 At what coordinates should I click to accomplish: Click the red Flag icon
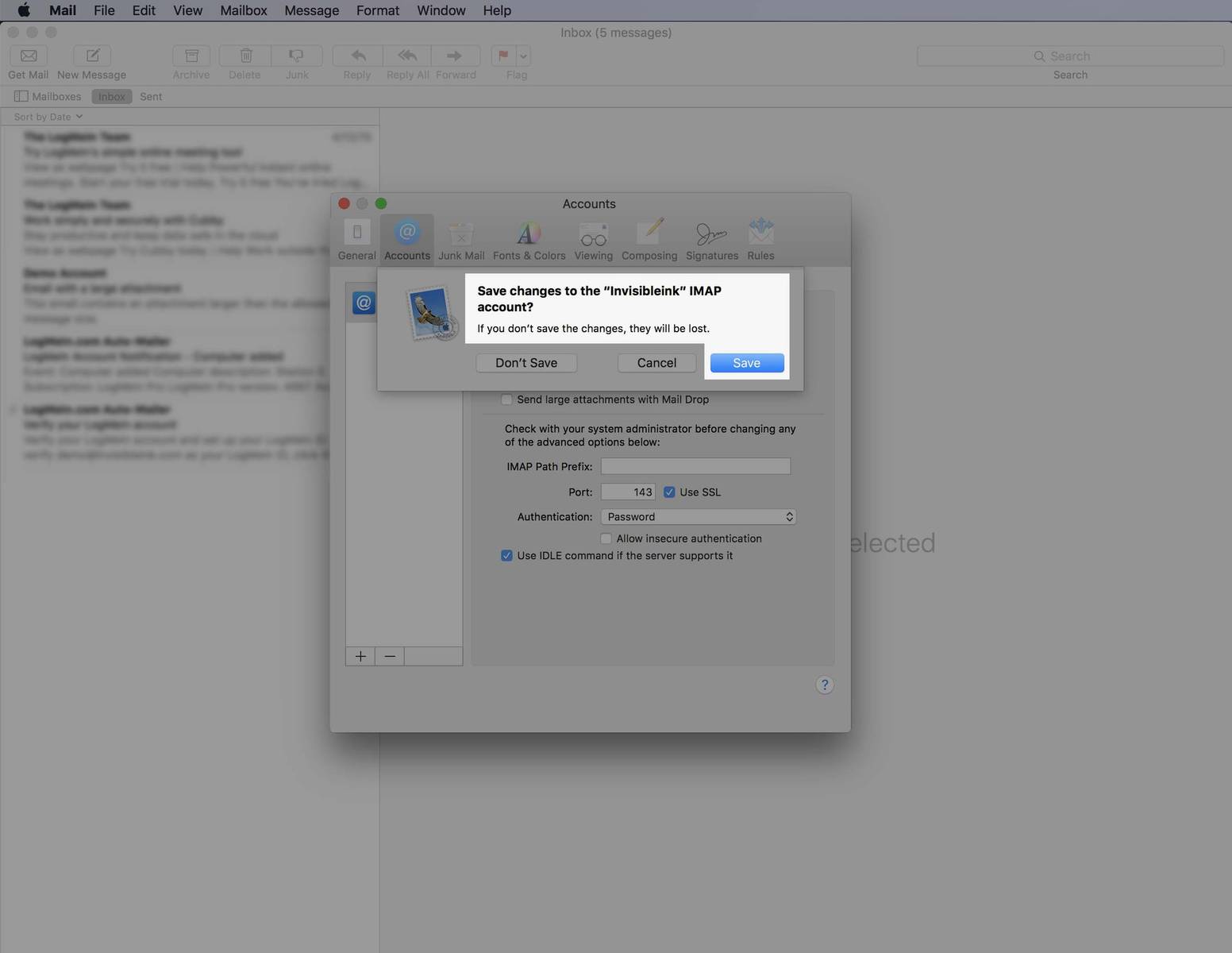503,56
